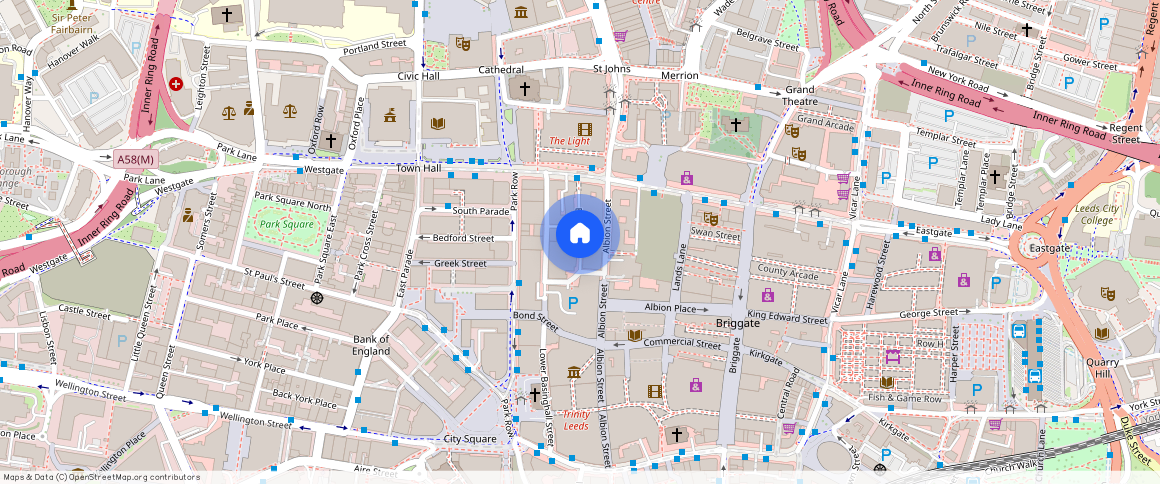Image resolution: width=1160 pixels, height=484 pixels.
Task: Select the courthouse scales icon beside Oxford Row
Action: click(290, 110)
